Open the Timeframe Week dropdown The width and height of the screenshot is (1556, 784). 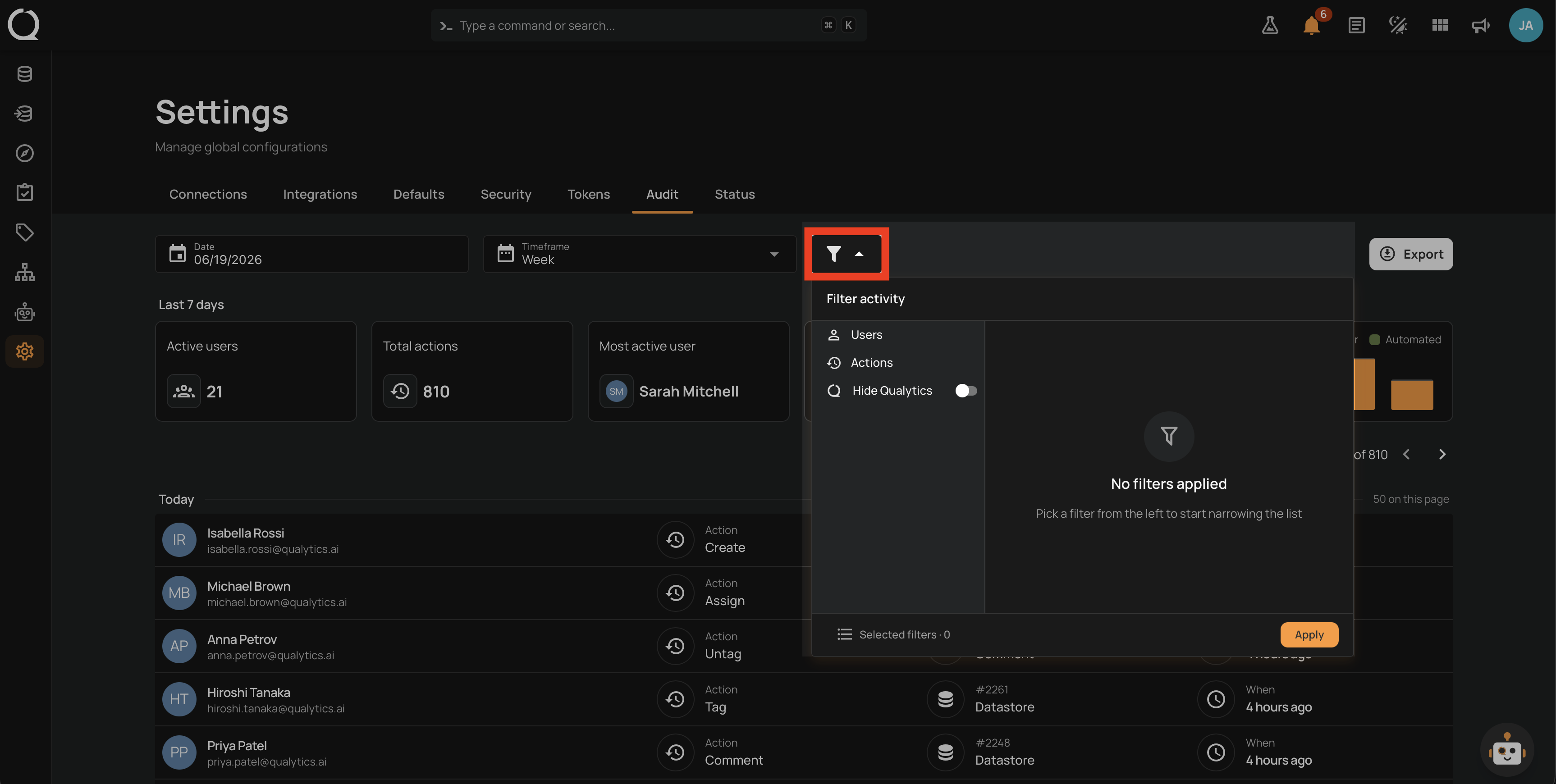(x=639, y=254)
